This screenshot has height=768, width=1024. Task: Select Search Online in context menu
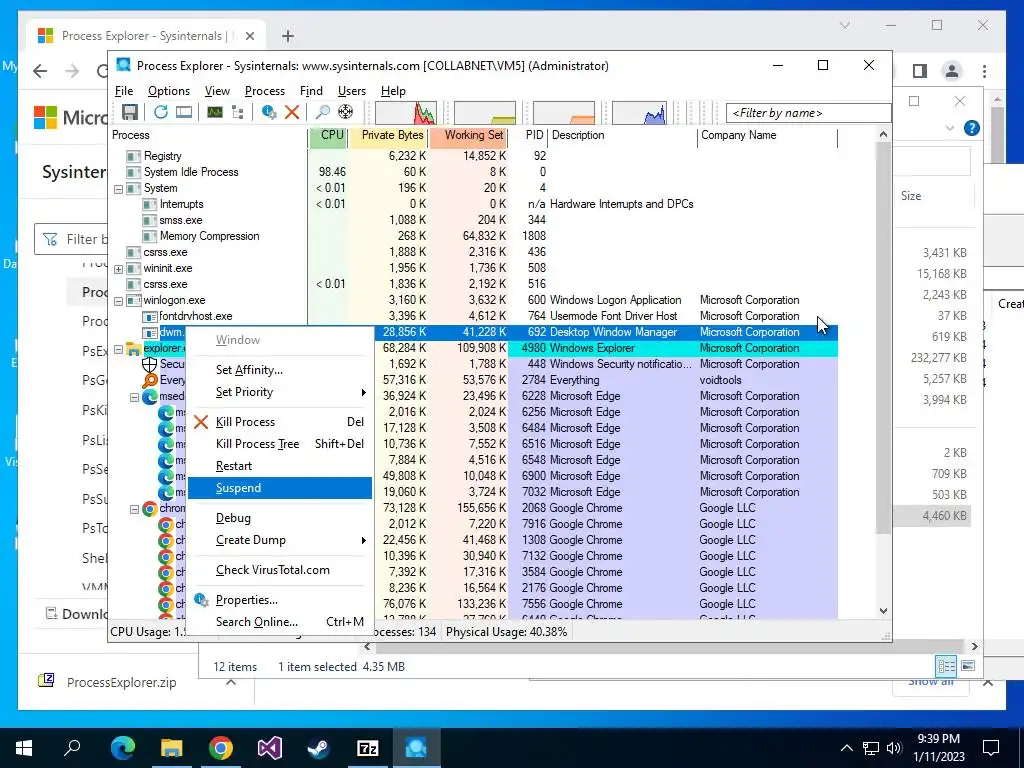(x=280, y=622)
